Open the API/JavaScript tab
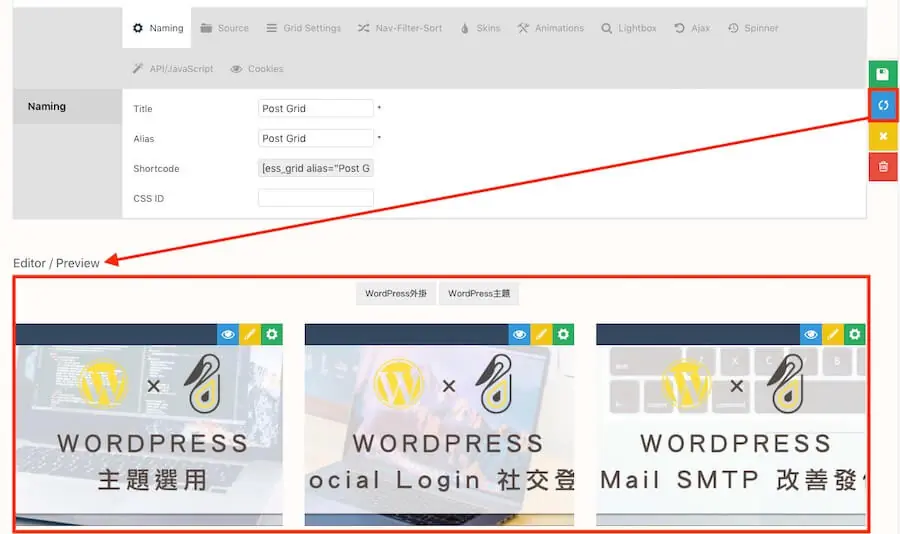The height and width of the screenshot is (534, 900). [173, 68]
